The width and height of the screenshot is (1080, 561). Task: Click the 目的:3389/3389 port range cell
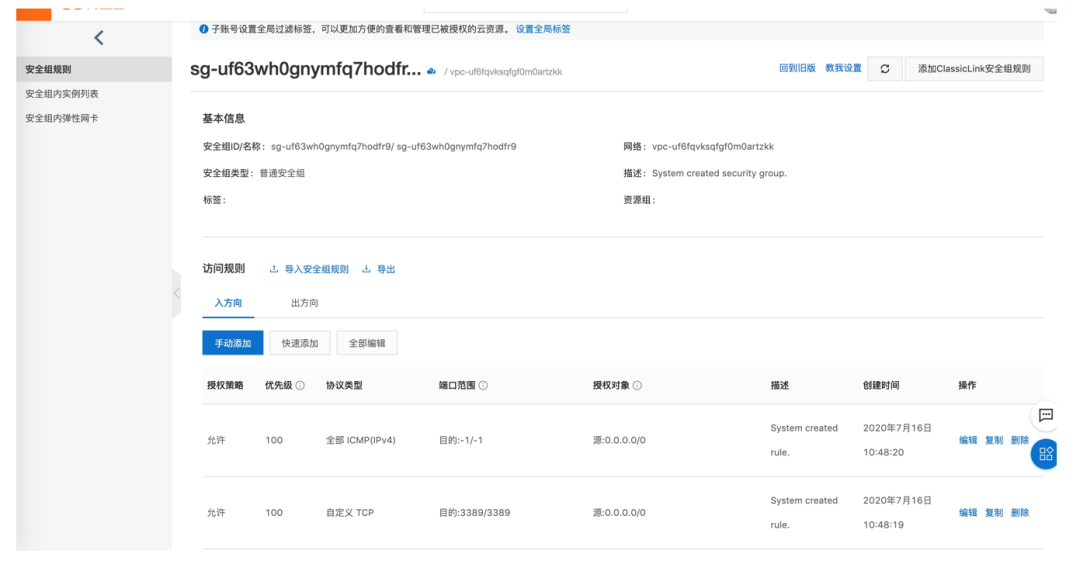[475, 513]
